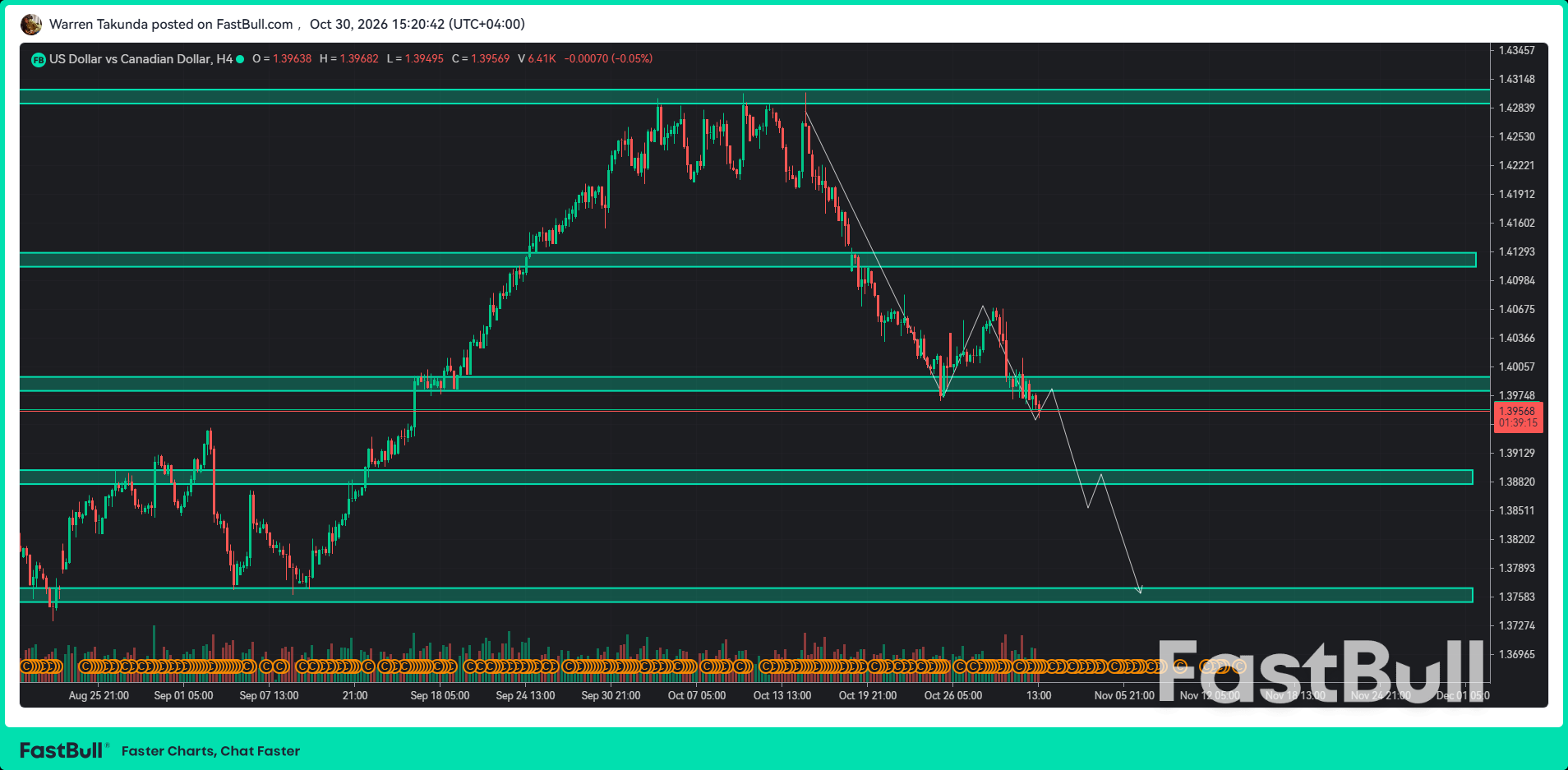The width and height of the screenshot is (1568, 770).
Task: Click the change readout -0.00070 (-0.05%)
Action: pos(608,59)
